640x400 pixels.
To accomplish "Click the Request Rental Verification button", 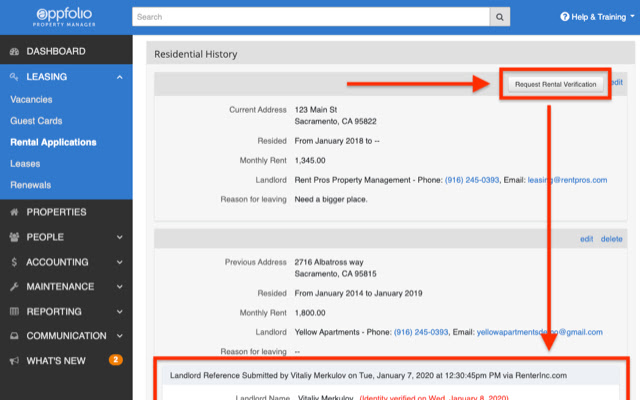I will tap(556, 84).
